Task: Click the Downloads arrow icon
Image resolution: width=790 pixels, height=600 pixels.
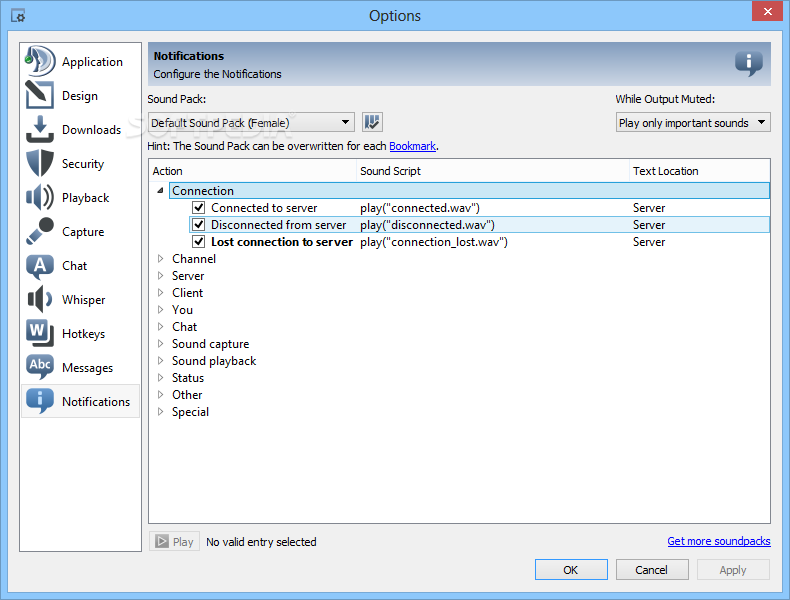Action: pos(40,129)
